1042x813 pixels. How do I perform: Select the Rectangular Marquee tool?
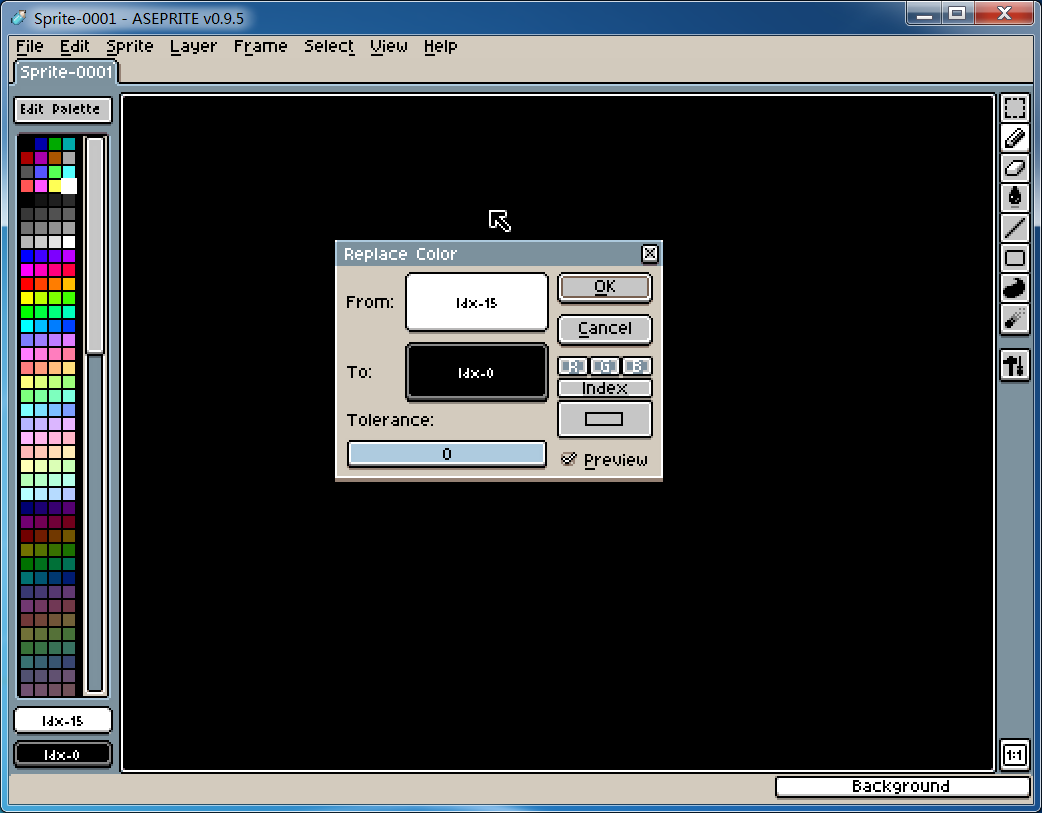pos(1014,109)
